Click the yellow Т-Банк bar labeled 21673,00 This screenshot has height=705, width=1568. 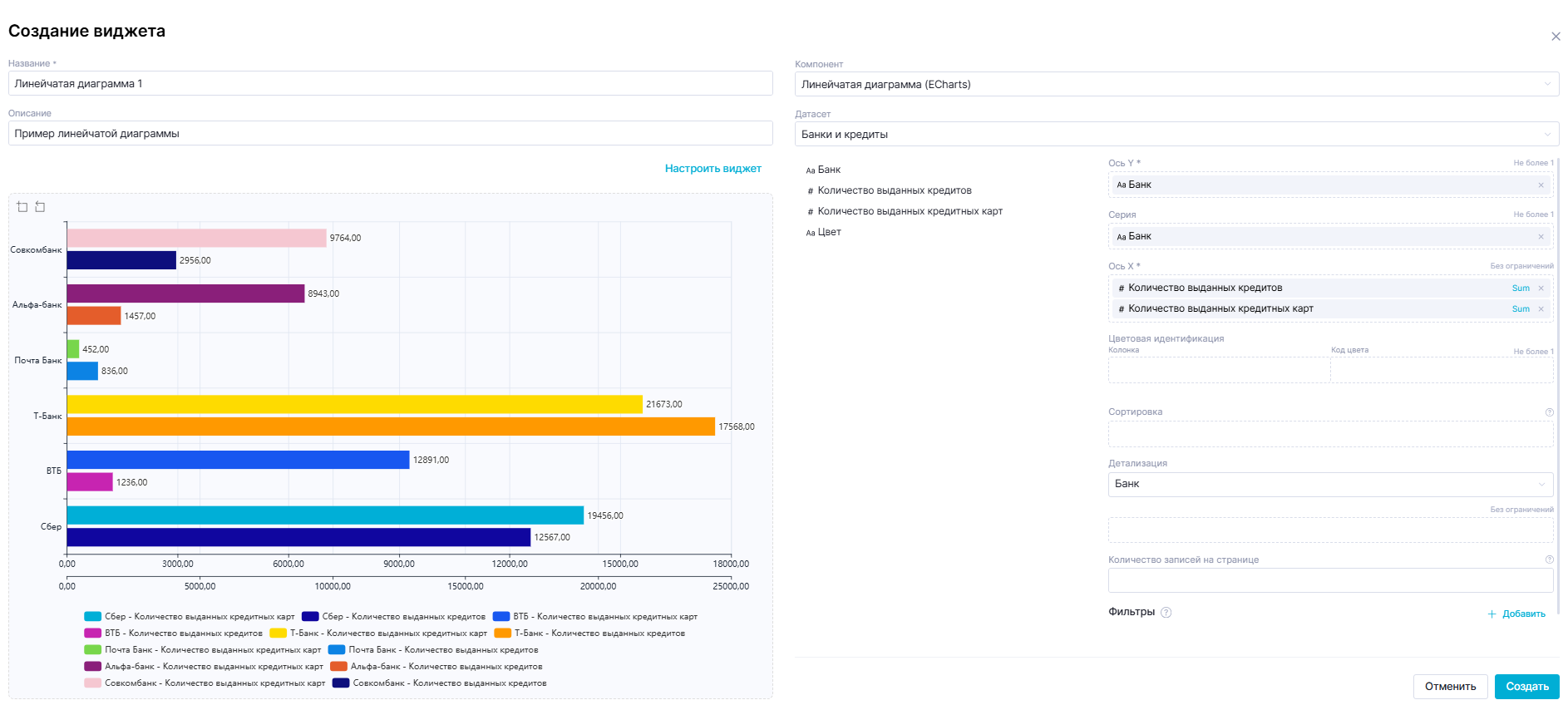355,405
